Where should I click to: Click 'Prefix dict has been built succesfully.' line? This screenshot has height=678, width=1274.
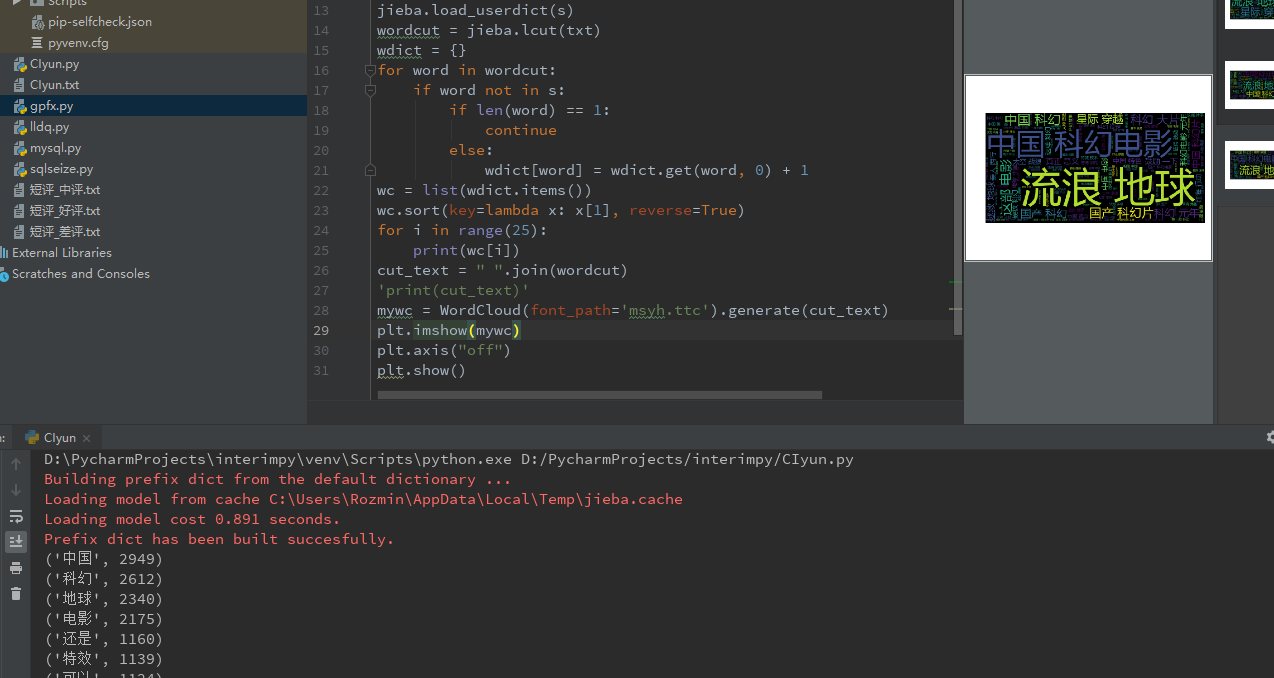[219, 539]
